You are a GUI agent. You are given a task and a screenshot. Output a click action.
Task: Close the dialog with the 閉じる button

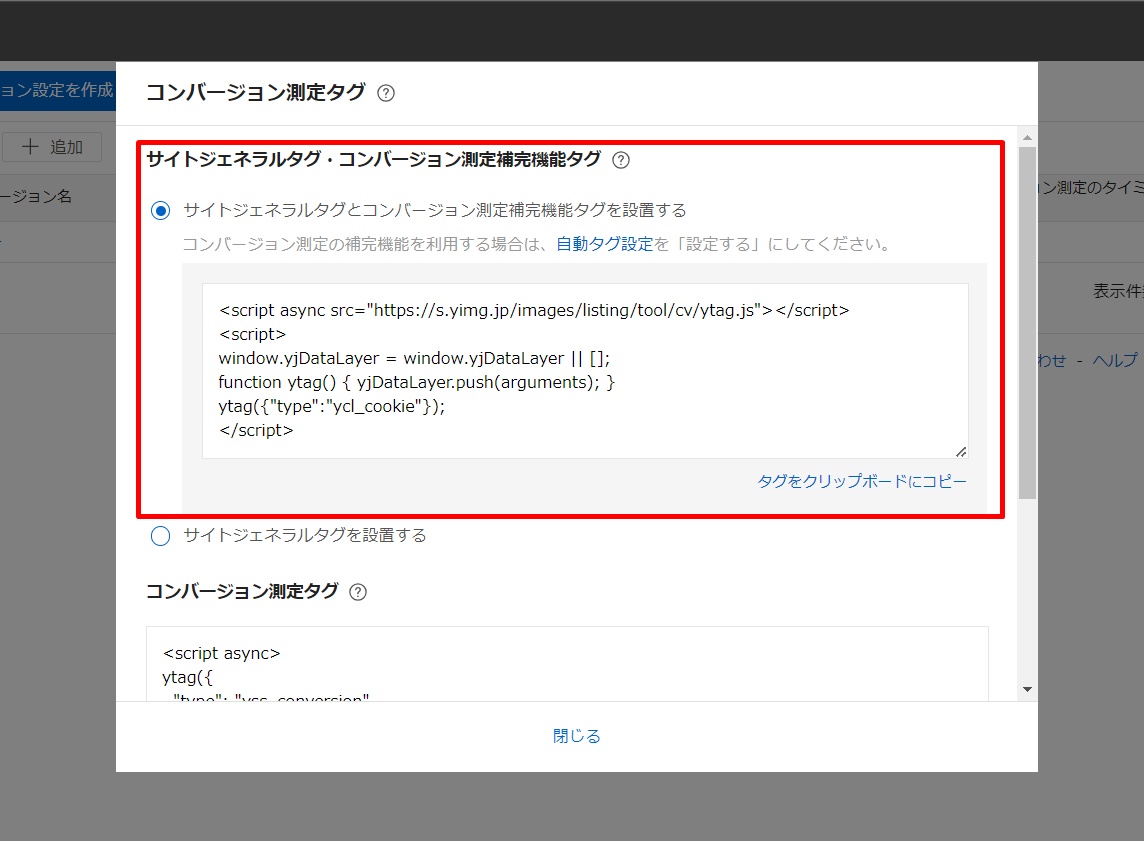pos(576,735)
